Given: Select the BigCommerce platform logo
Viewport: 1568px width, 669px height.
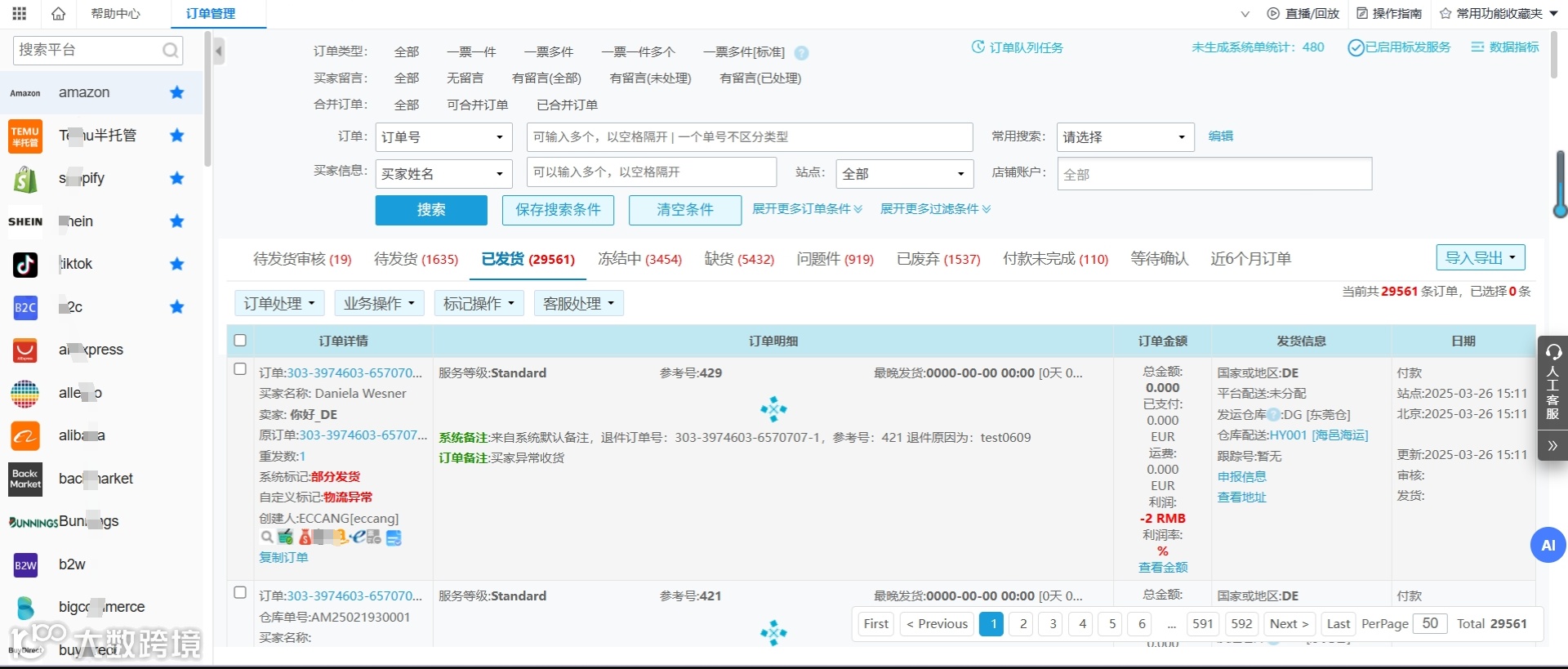Looking at the screenshot, I should point(25,608).
